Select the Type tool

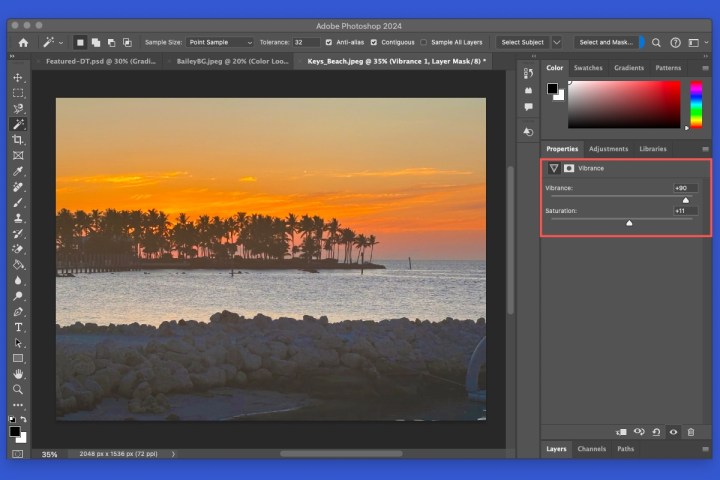[18, 327]
